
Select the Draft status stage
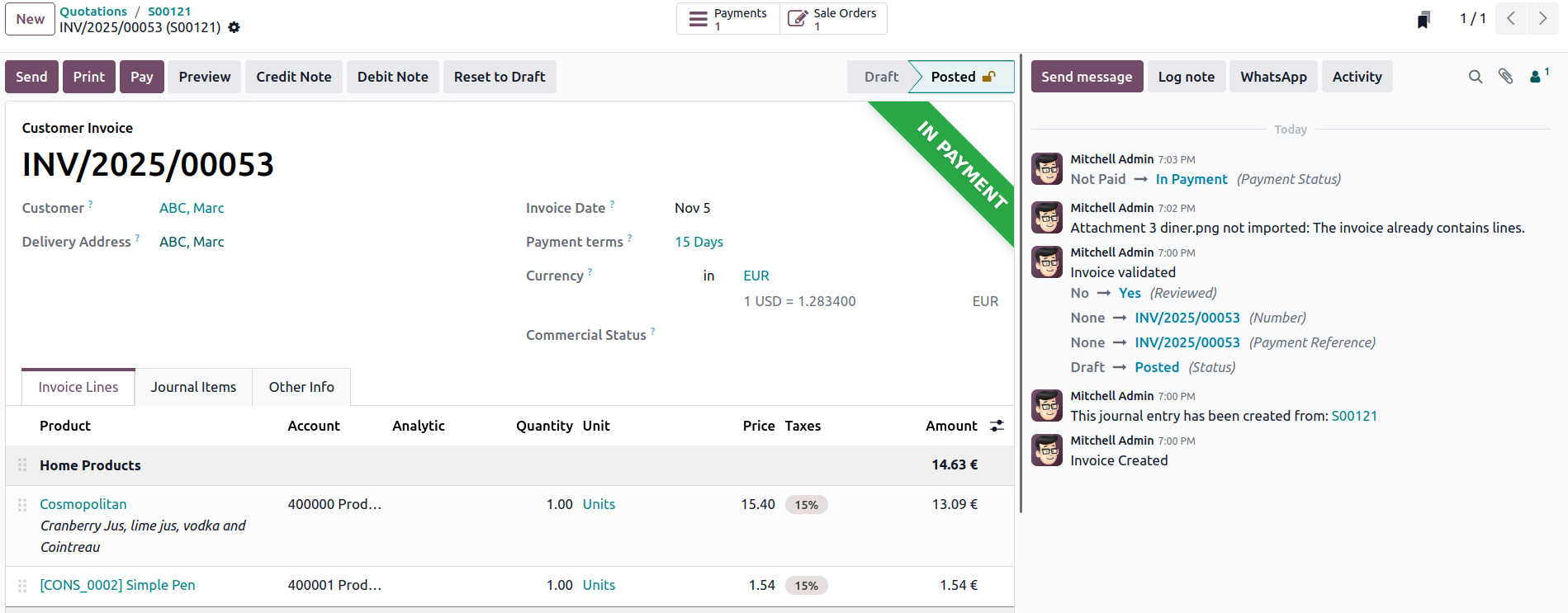881,77
